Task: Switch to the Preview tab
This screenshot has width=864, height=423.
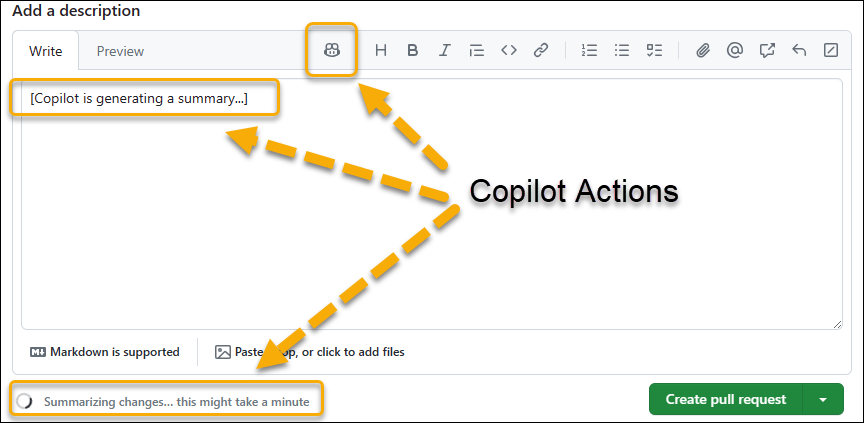Action: (x=120, y=51)
